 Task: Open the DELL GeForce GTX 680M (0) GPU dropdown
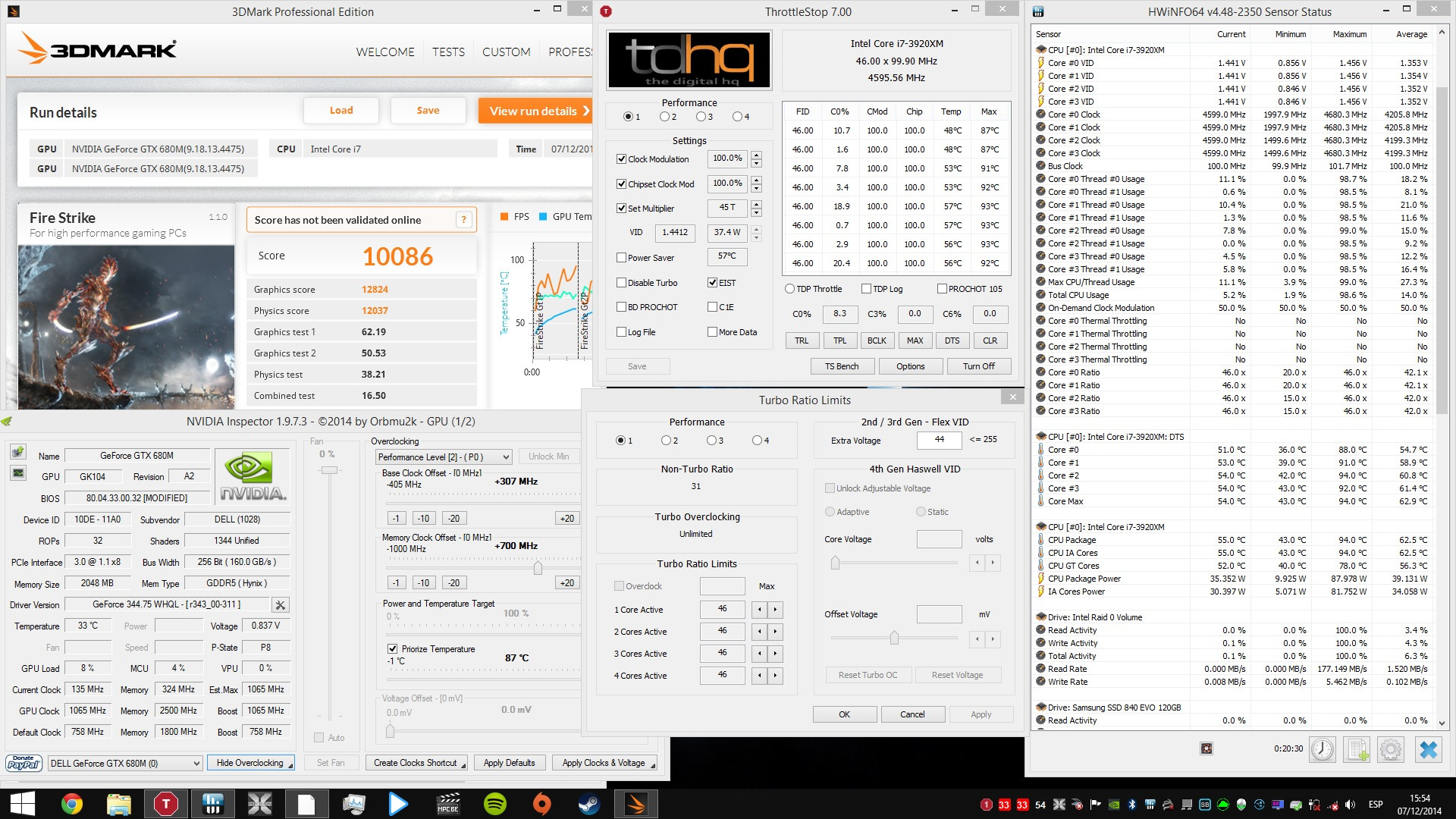coord(125,764)
